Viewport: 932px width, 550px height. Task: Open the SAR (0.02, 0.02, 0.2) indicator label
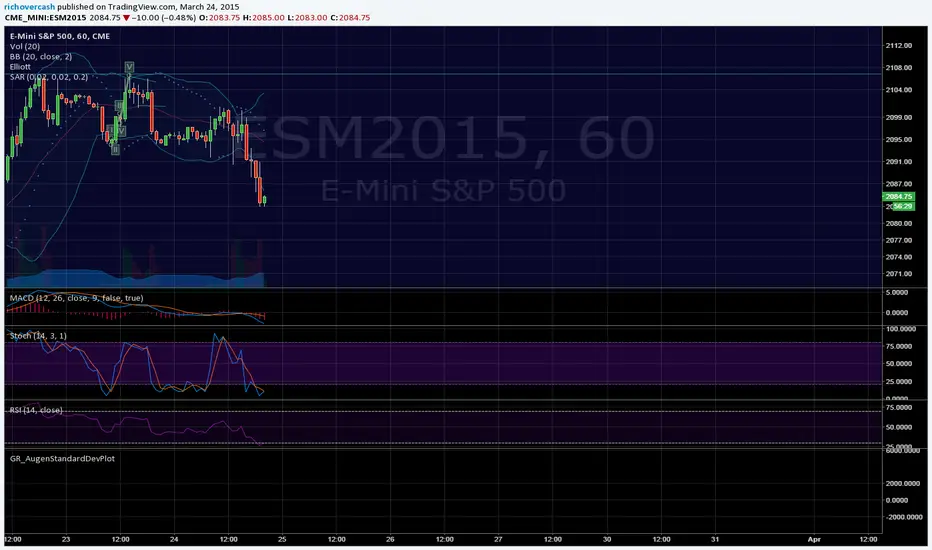(49, 77)
